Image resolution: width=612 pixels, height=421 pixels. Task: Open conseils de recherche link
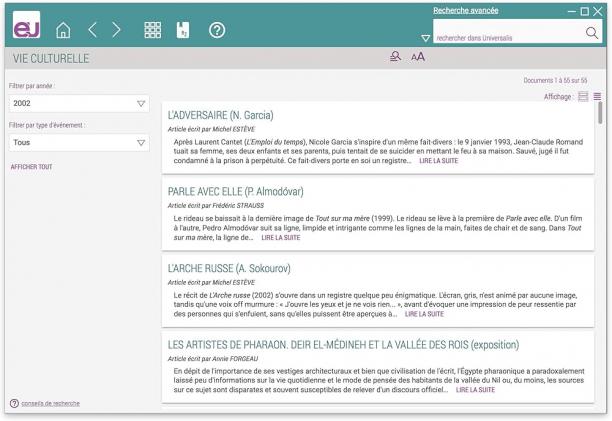pyautogui.click(x=50, y=403)
